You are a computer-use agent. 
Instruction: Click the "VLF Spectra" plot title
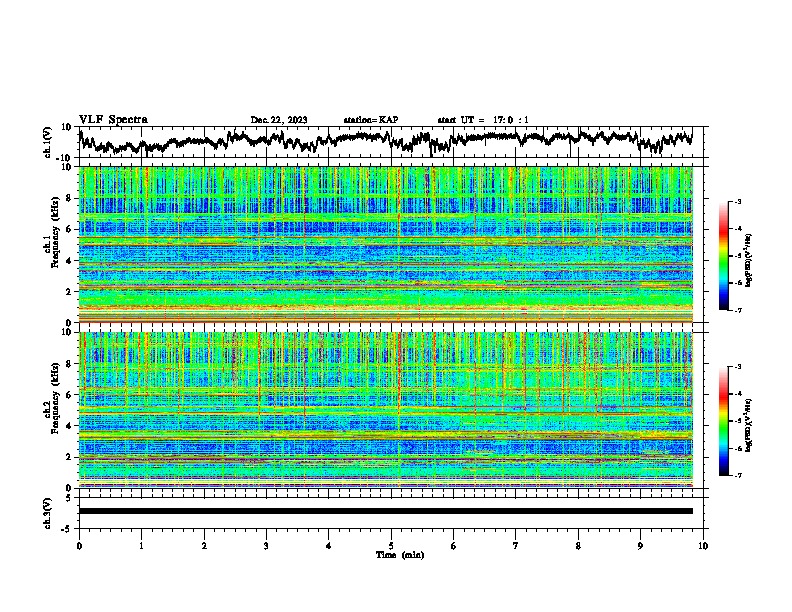[x=113, y=120]
